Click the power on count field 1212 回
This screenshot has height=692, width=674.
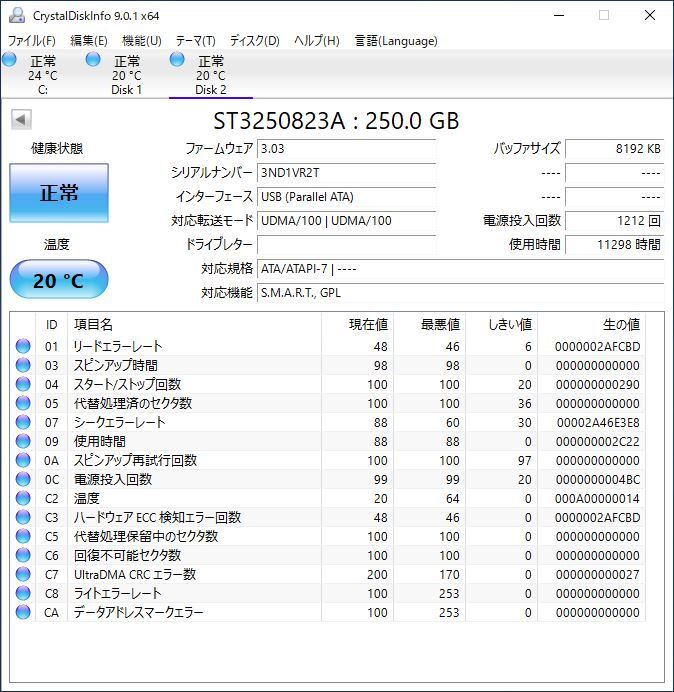click(x=614, y=220)
